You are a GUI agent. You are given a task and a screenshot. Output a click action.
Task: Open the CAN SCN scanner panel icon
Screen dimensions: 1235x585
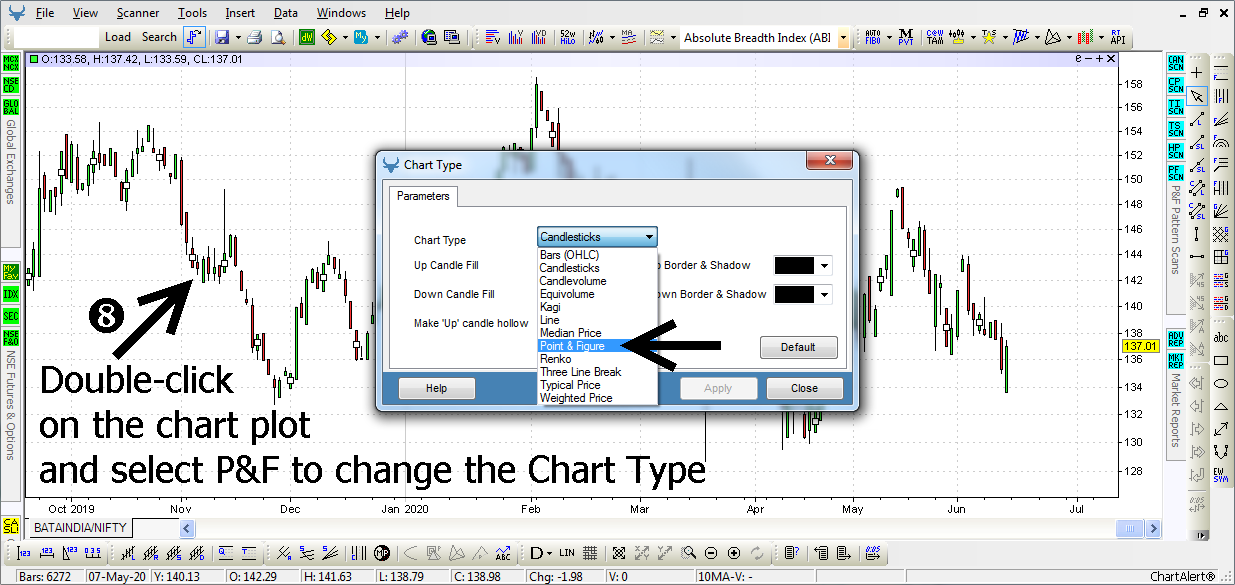pyautogui.click(x=1175, y=64)
